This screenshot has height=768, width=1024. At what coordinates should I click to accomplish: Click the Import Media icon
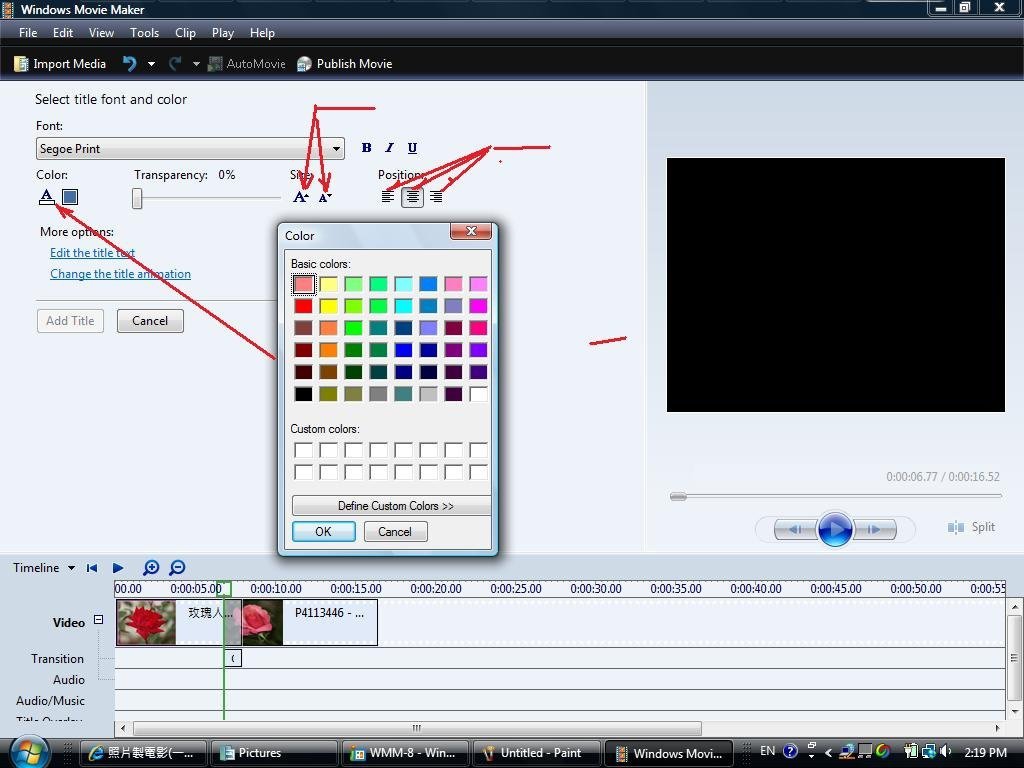(x=21, y=64)
